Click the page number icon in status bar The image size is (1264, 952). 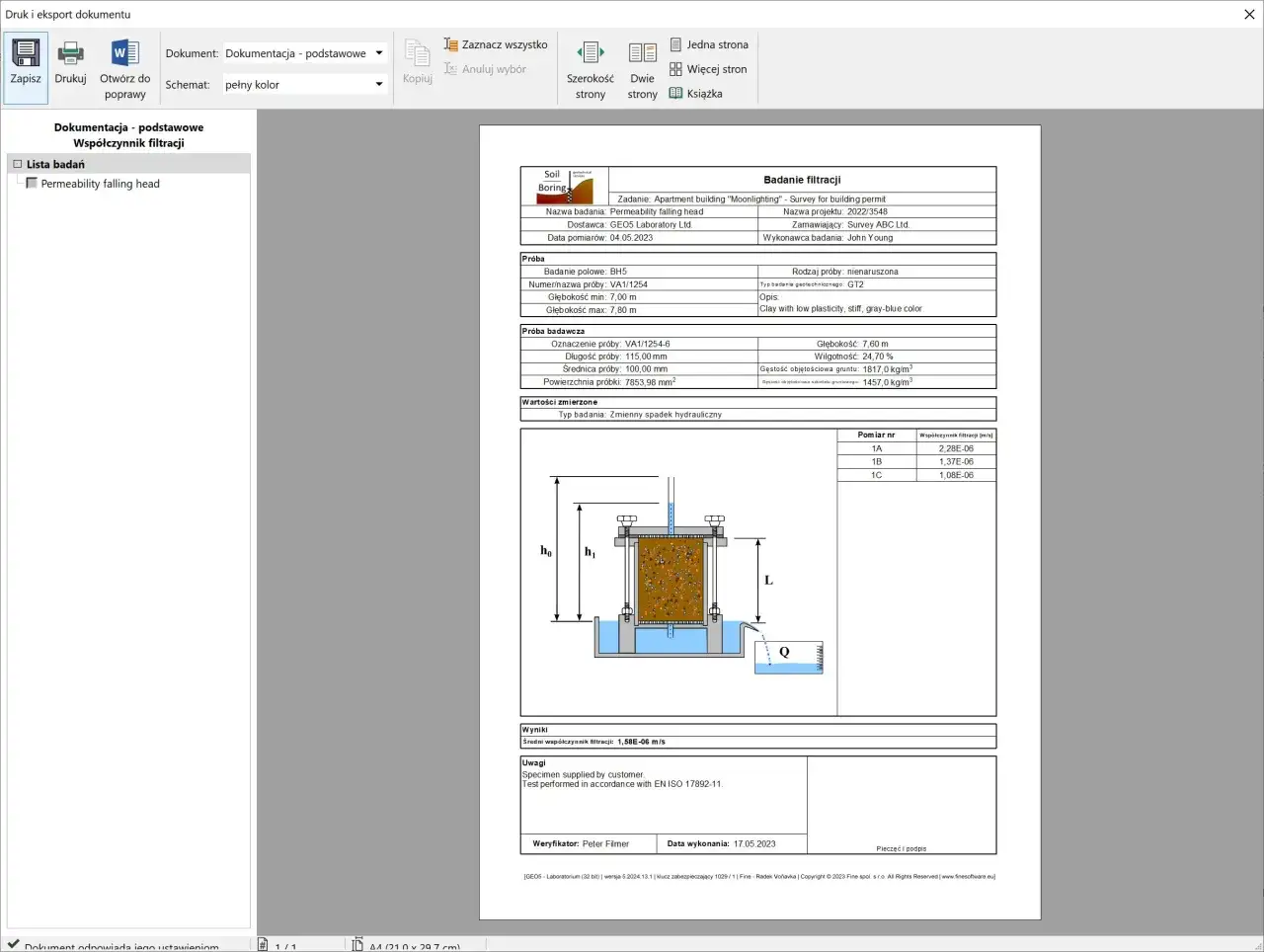tap(263, 945)
